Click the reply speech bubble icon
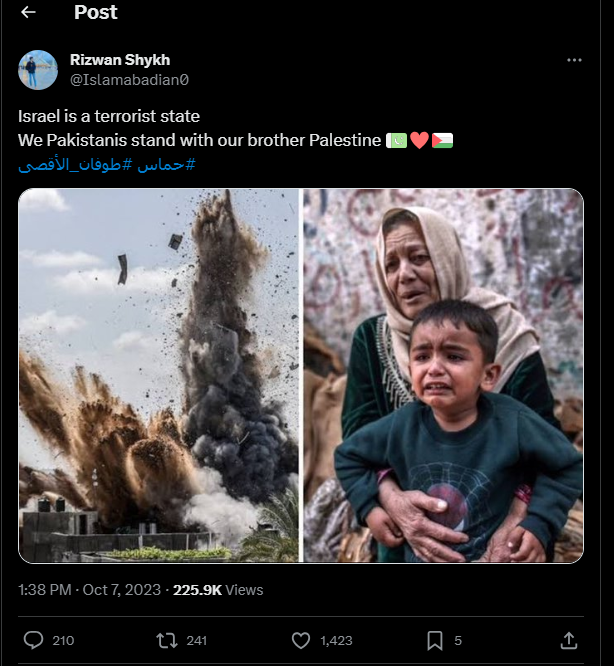Screen dimensions: 614x666 (x=33, y=640)
